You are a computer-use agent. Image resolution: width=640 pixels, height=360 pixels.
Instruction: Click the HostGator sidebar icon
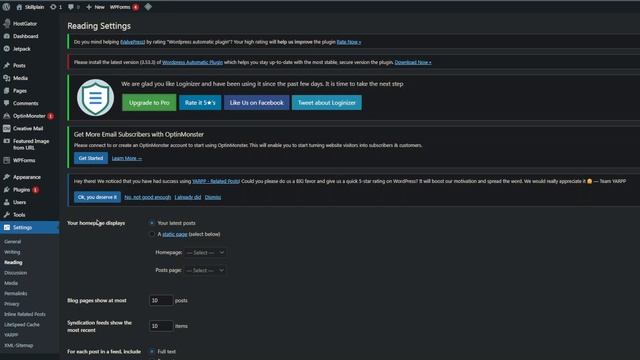pos(7,23)
